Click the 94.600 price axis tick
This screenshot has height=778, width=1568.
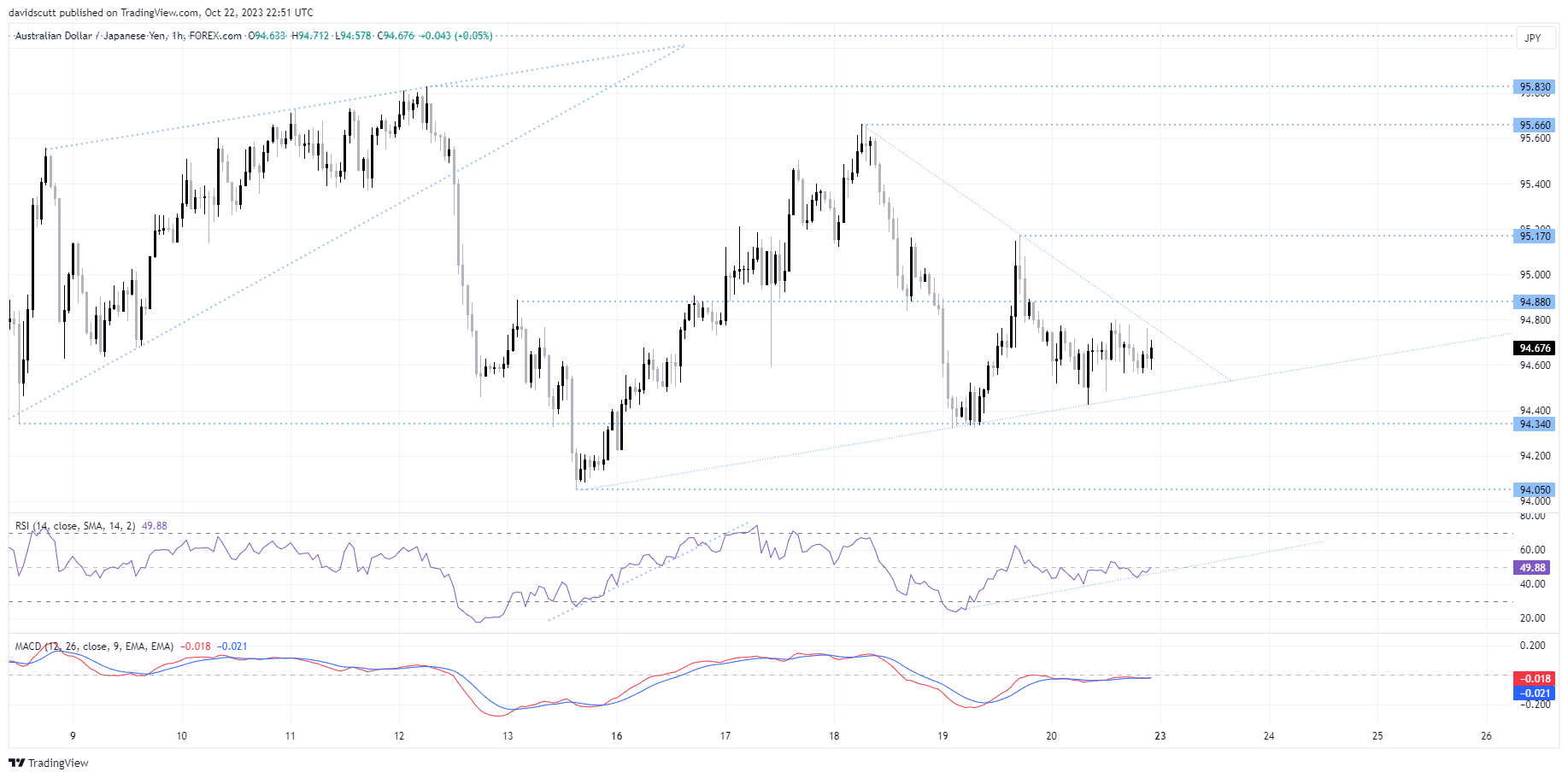tap(1535, 366)
